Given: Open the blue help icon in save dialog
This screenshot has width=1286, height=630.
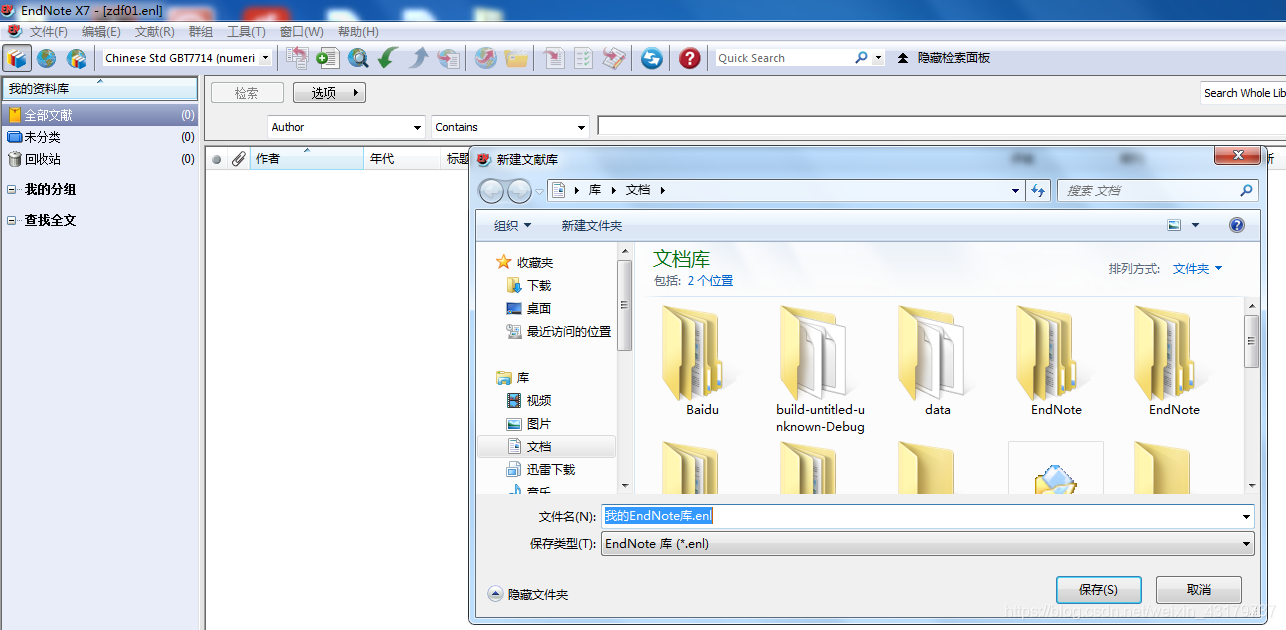Looking at the screenshot, I should [1237, 225].
